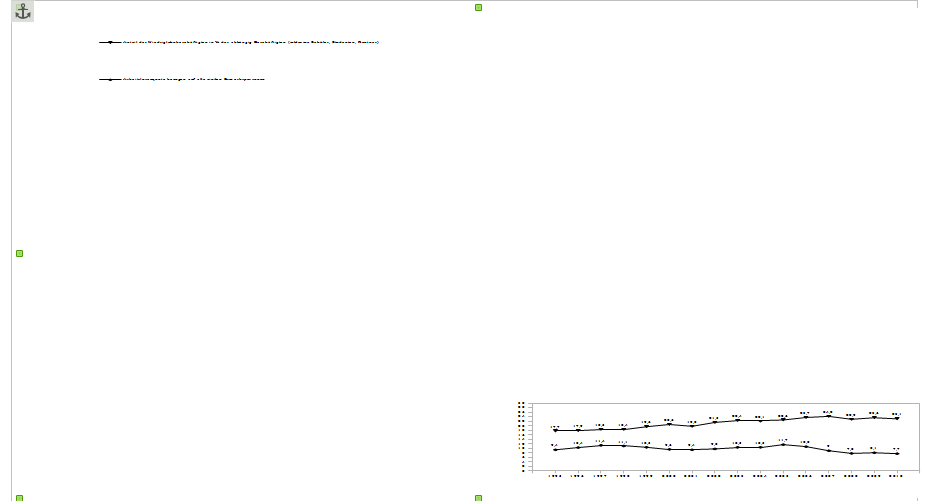Select the green resize handle at top center
Image resolution: width=929 pixels, height=501 pixels.
(x=478, y=8)
